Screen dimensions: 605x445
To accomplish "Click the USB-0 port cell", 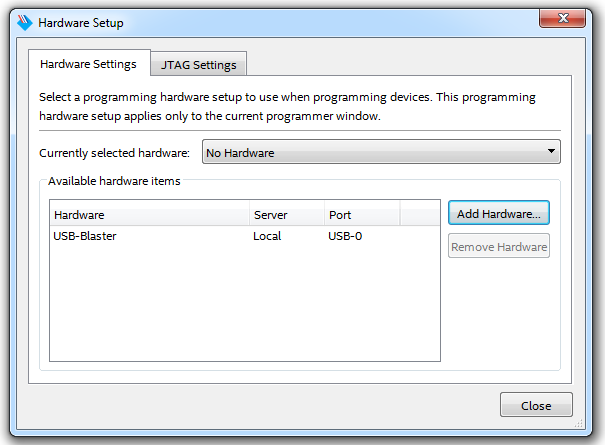I will click(x=344, y=236).
